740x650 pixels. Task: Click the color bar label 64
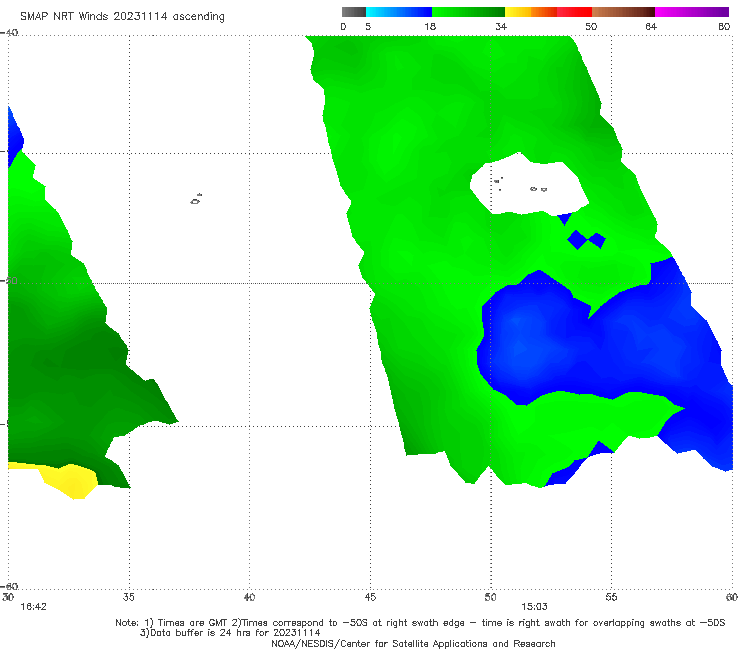click(651, 27)
